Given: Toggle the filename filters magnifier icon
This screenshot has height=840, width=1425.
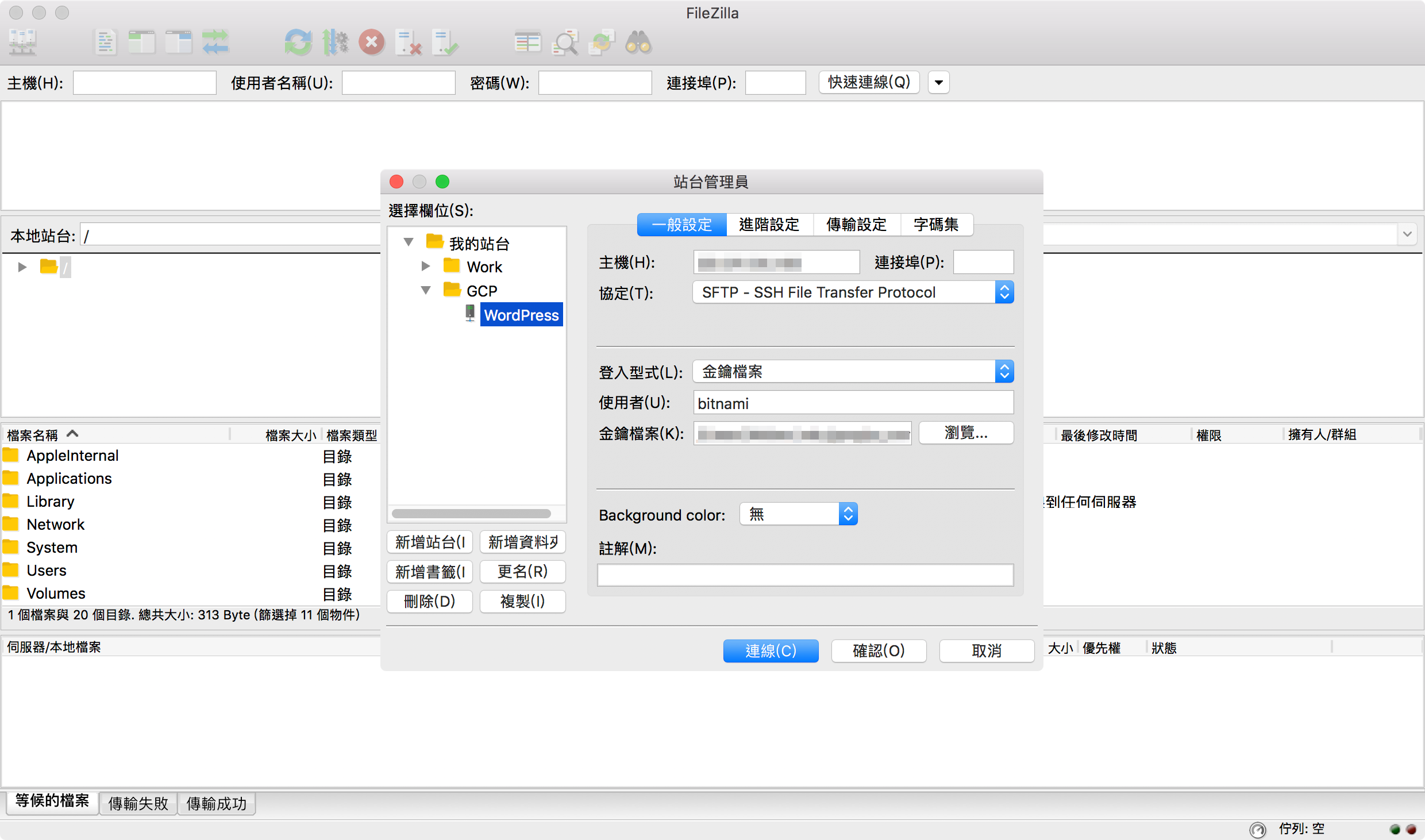Looking at the screenshot, I should click(565, 43).
